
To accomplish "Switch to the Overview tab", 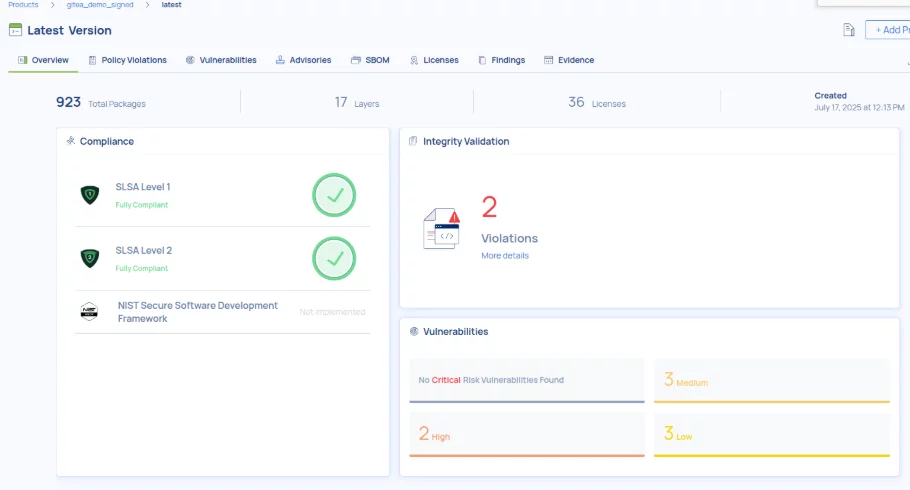I will [43, 60].
